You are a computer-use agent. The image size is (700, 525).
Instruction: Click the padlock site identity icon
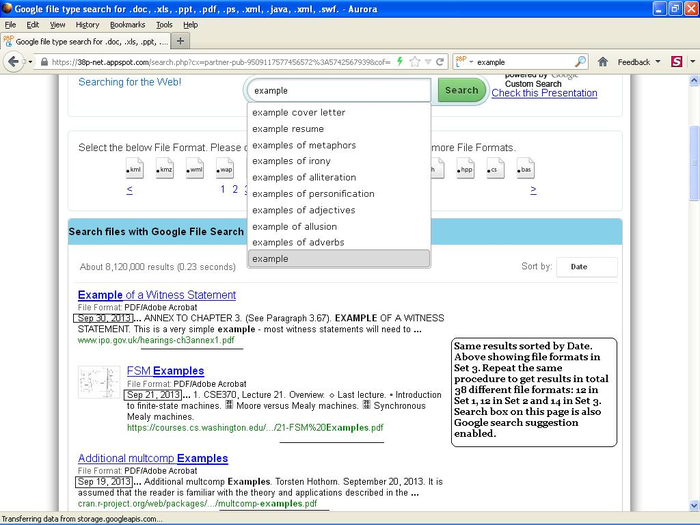[44, 62]
